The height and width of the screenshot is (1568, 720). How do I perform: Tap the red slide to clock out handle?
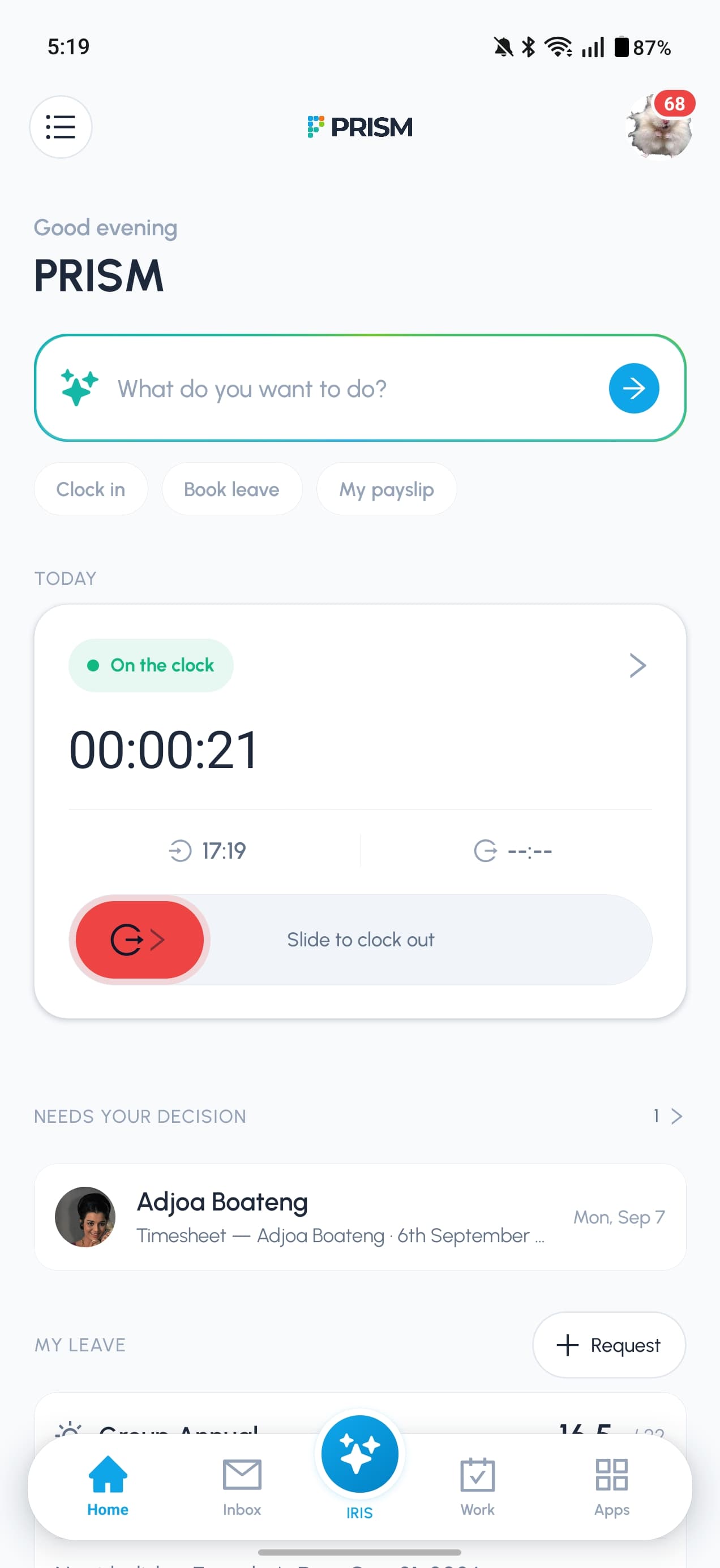click(139, 939)
